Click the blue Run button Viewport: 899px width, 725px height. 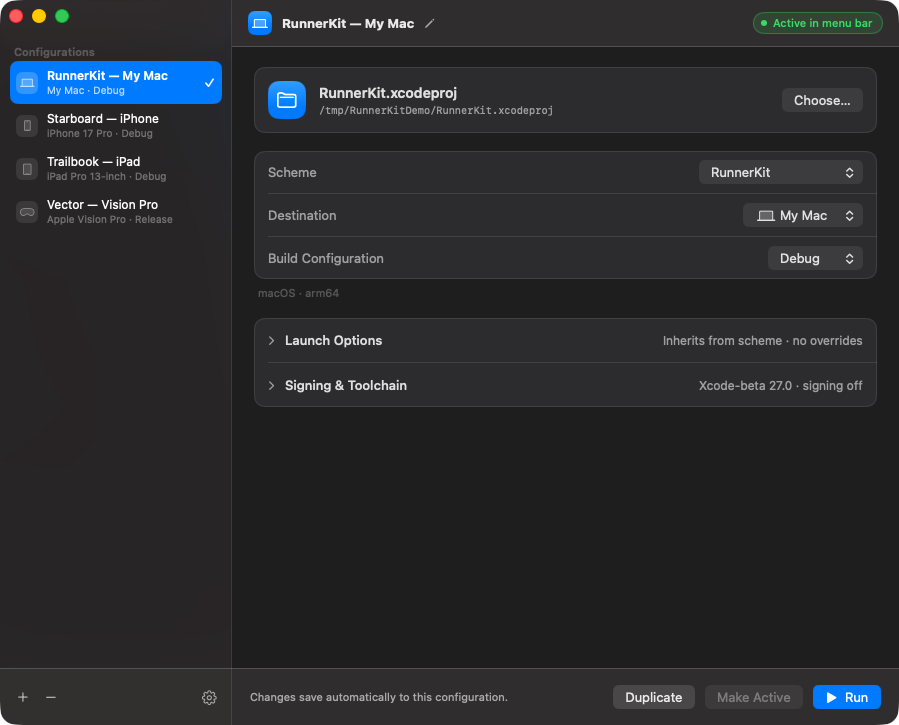846,697
